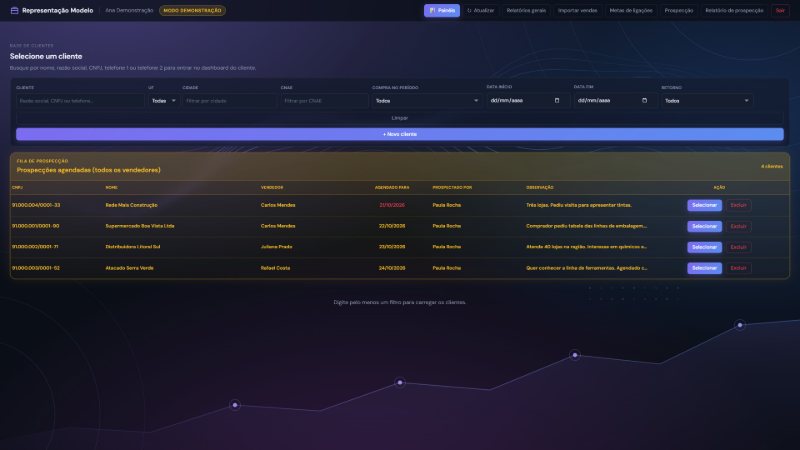Screen dimensions: 800x450
Task: Click vendedor Juliana Prado cell
Action: tap(277, 247)
